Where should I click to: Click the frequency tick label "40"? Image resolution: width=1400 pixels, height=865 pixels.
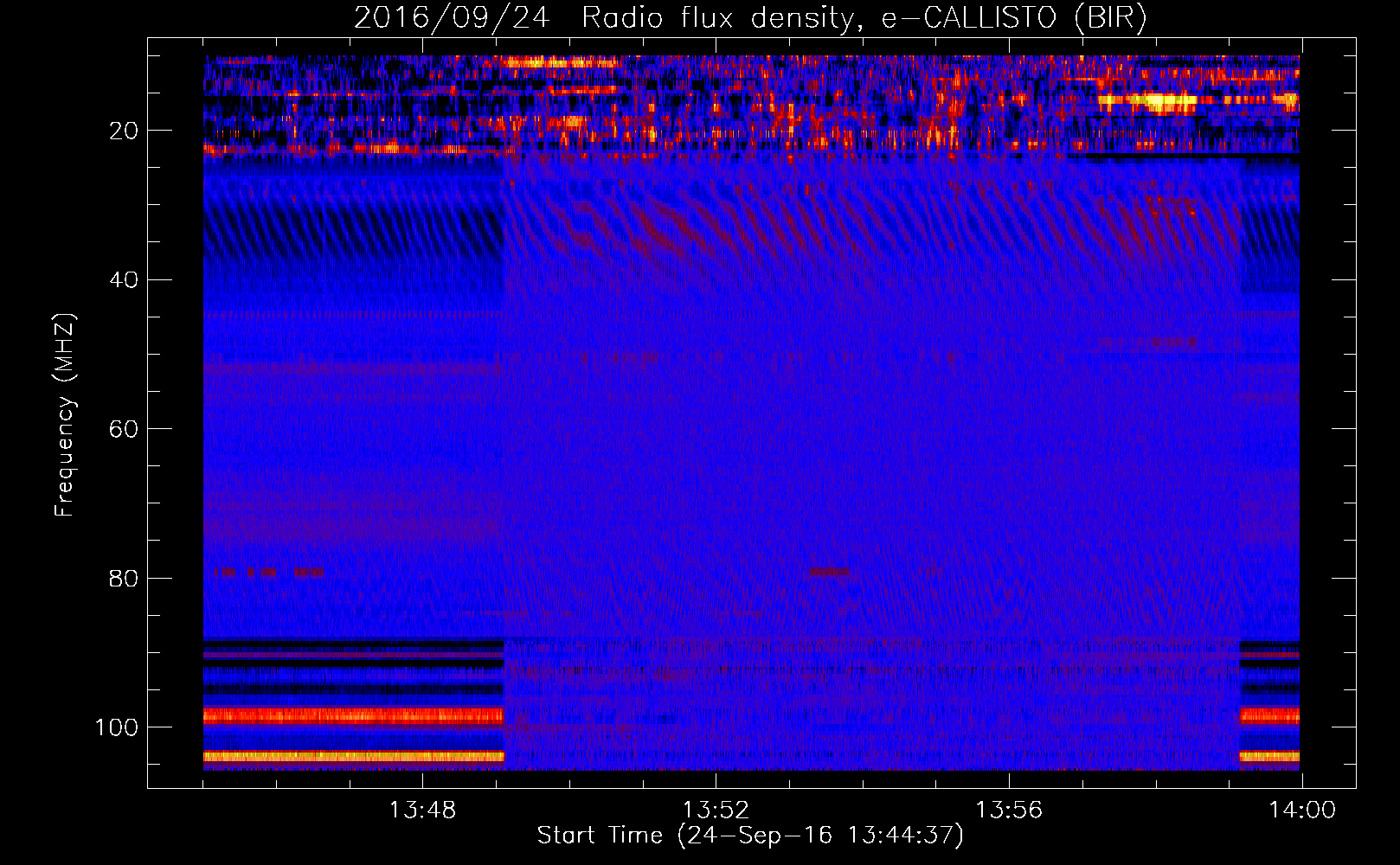point(124,280)
